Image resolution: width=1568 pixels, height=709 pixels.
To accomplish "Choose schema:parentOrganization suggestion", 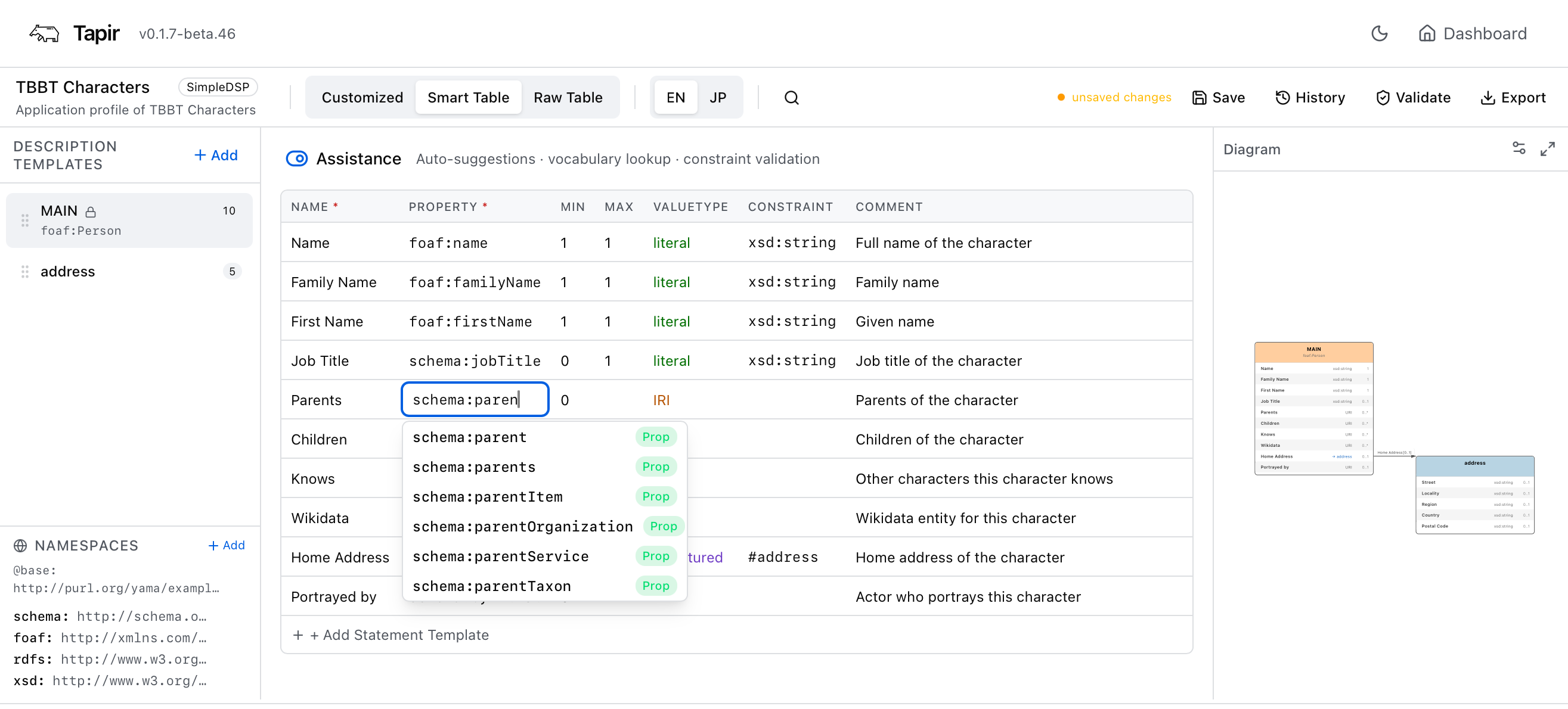I will 544,526.
